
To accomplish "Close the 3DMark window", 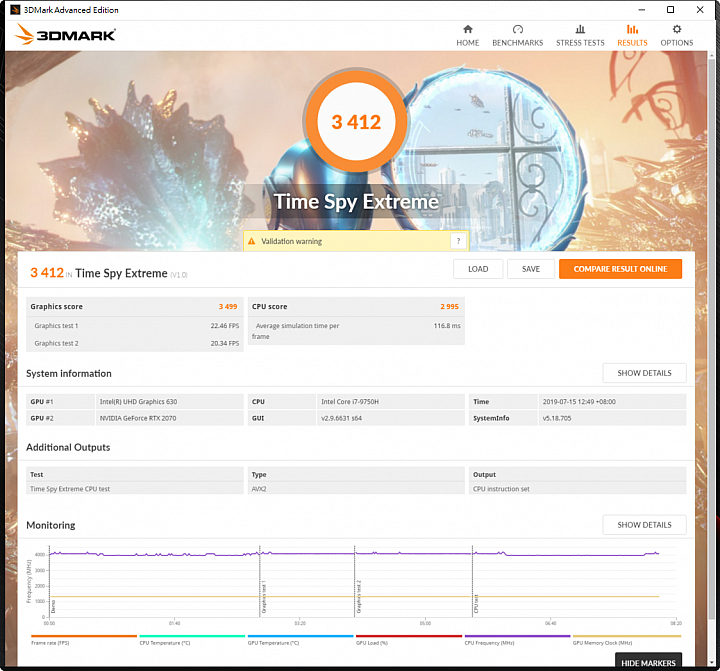I will 700,10.
